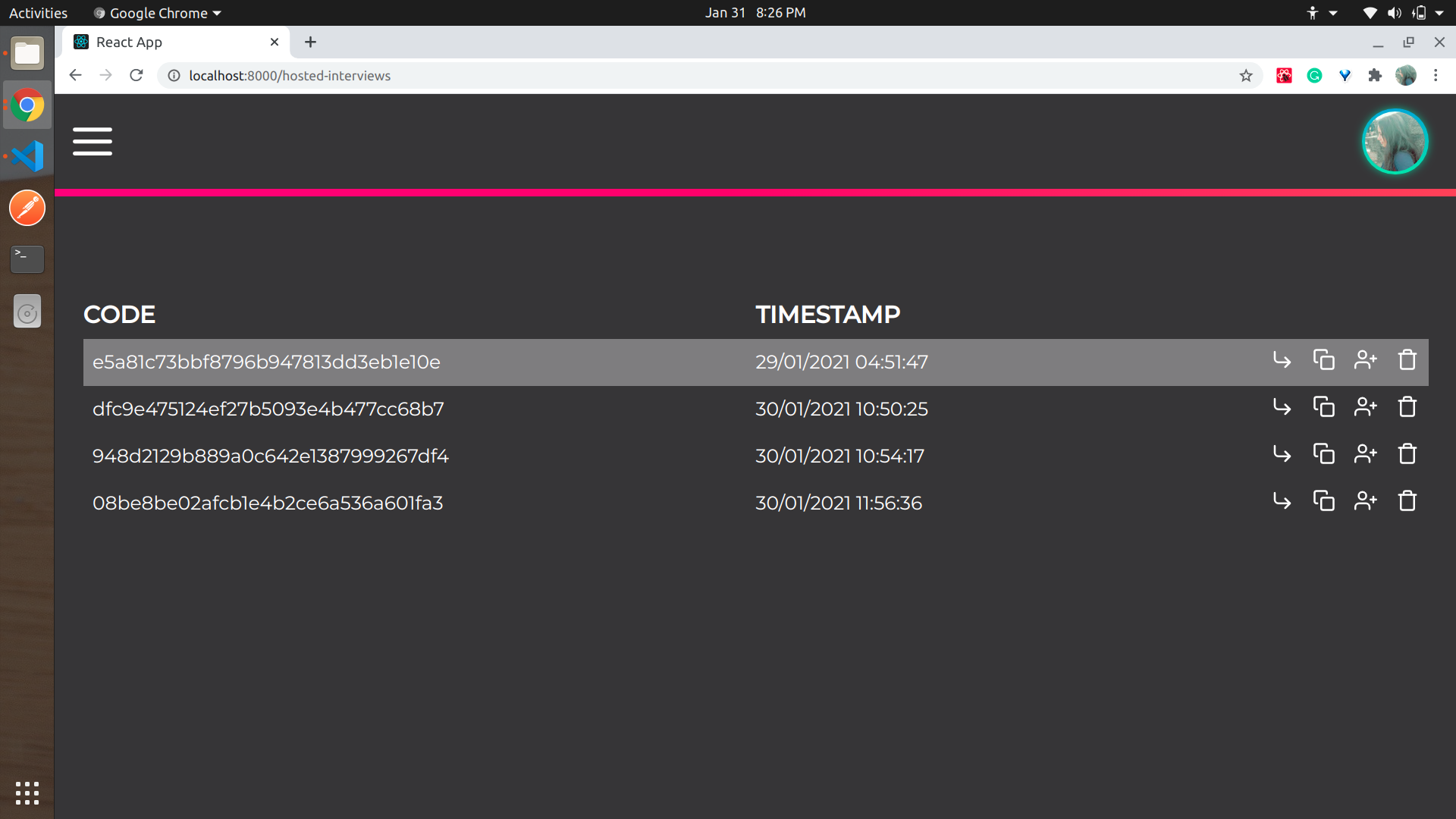Click the speaker volume control
The height and width of the screenshot is (819, 1456).
click(1394, 12)
